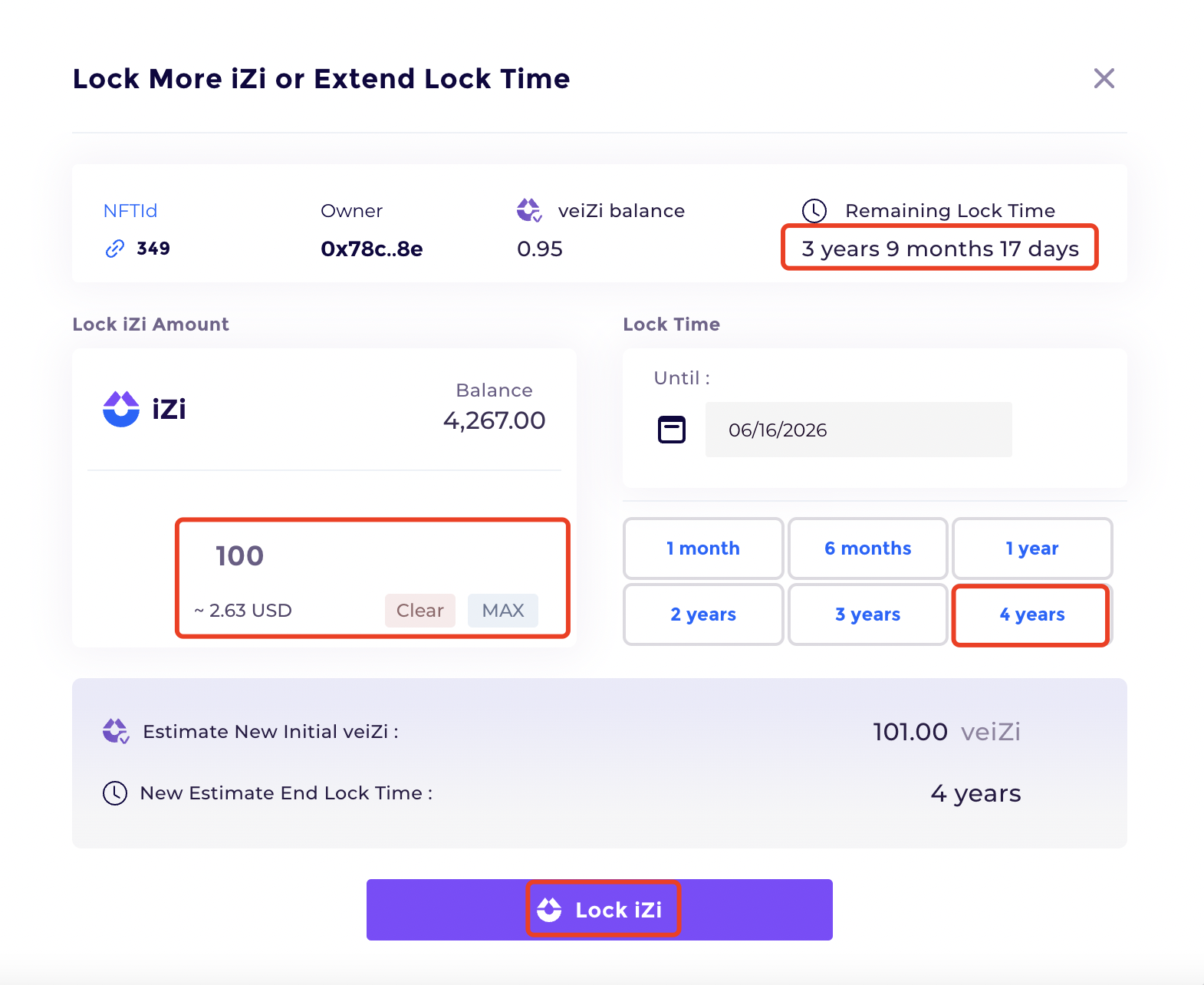1204x985 pixels.
Task: Click the NFT link chain icon
Action: pyautogui.click(x=115, y=249)
